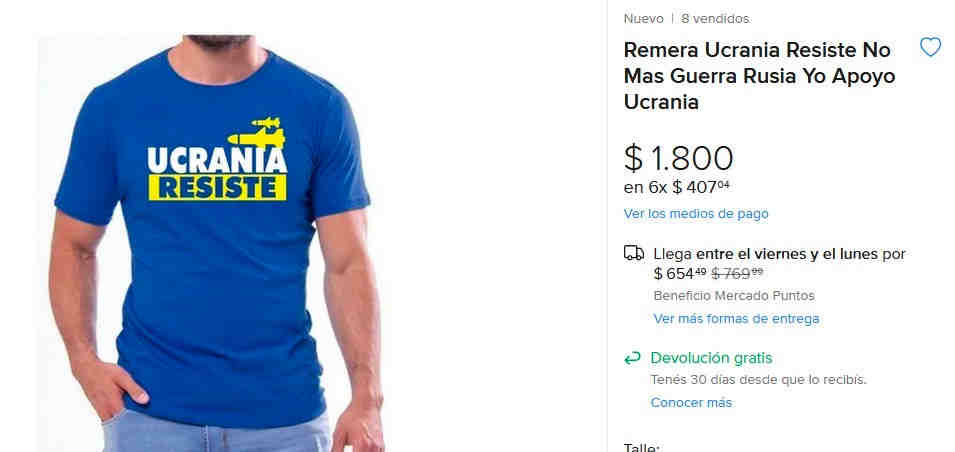Open the blue t-shirt product photo

point(213,244)
